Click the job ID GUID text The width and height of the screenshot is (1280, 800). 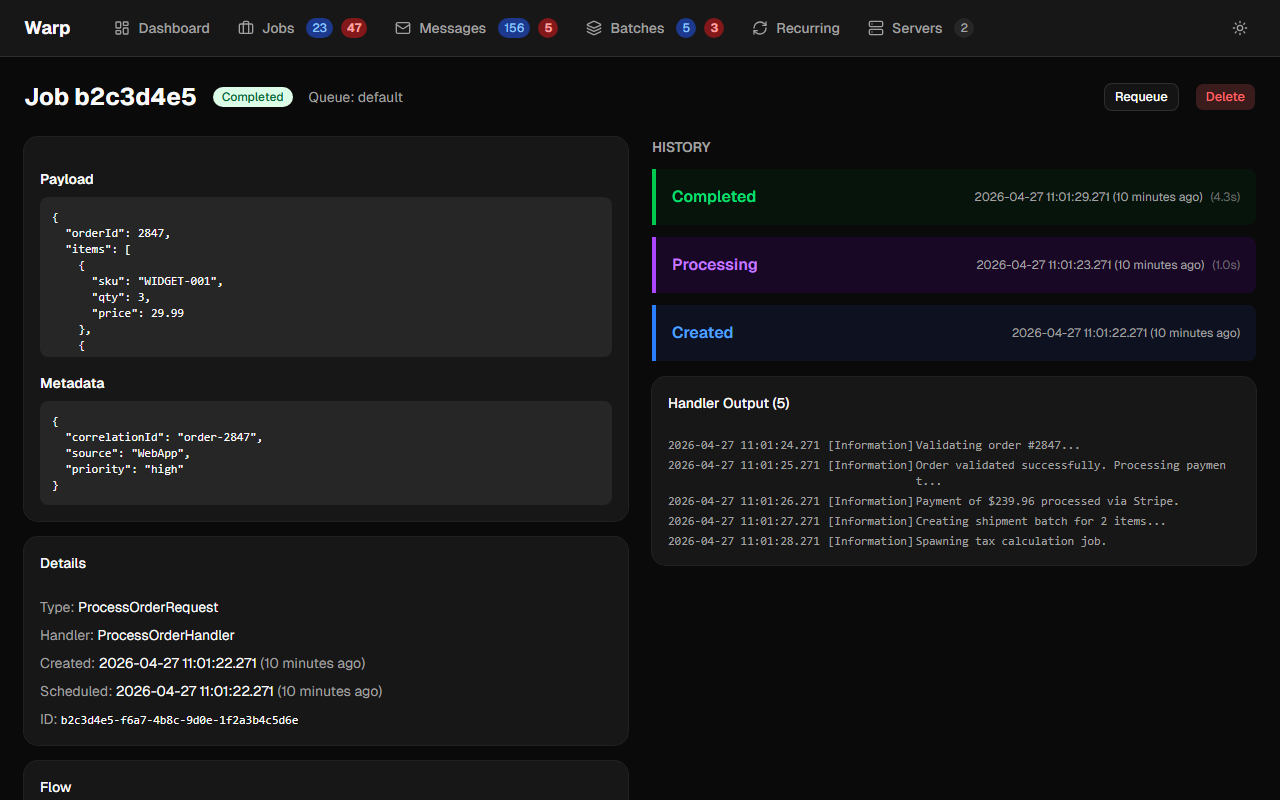pos(179,720)
